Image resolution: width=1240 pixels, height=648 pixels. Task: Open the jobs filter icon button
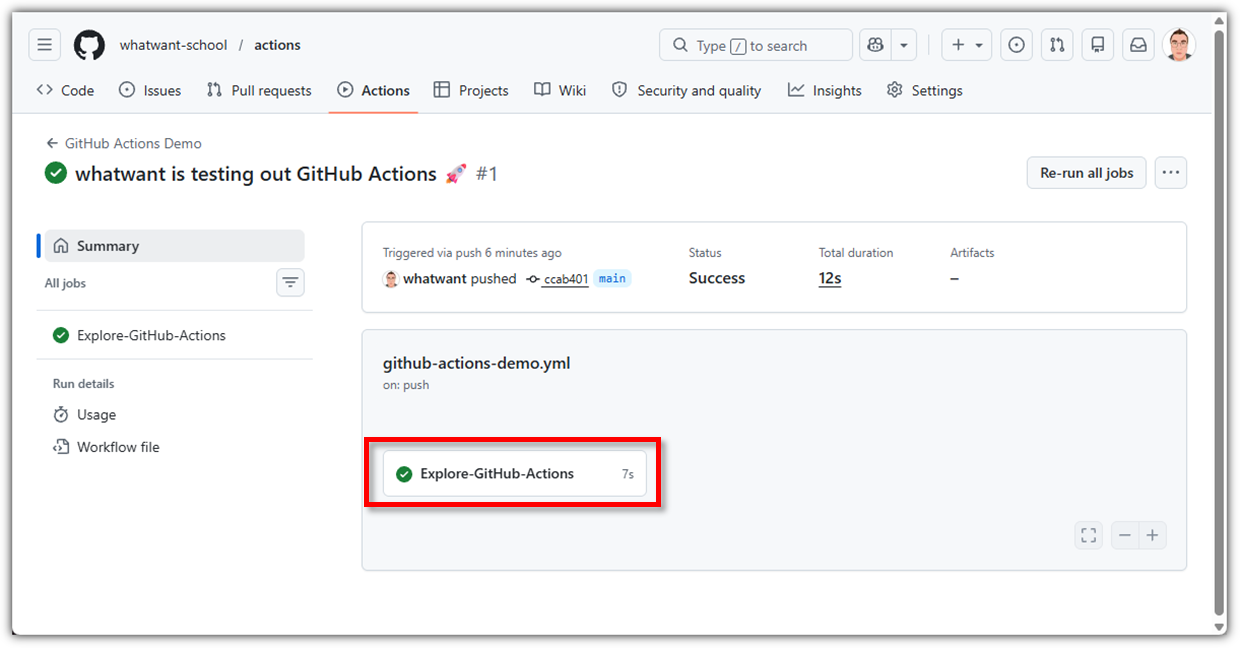[290, 283]
